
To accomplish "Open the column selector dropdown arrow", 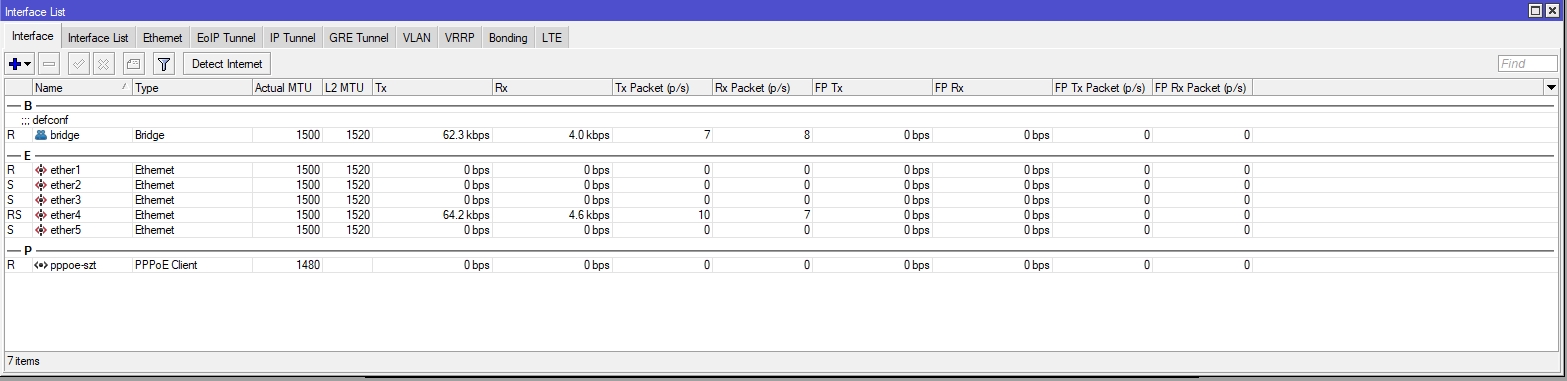I will tap(1551, 88).
